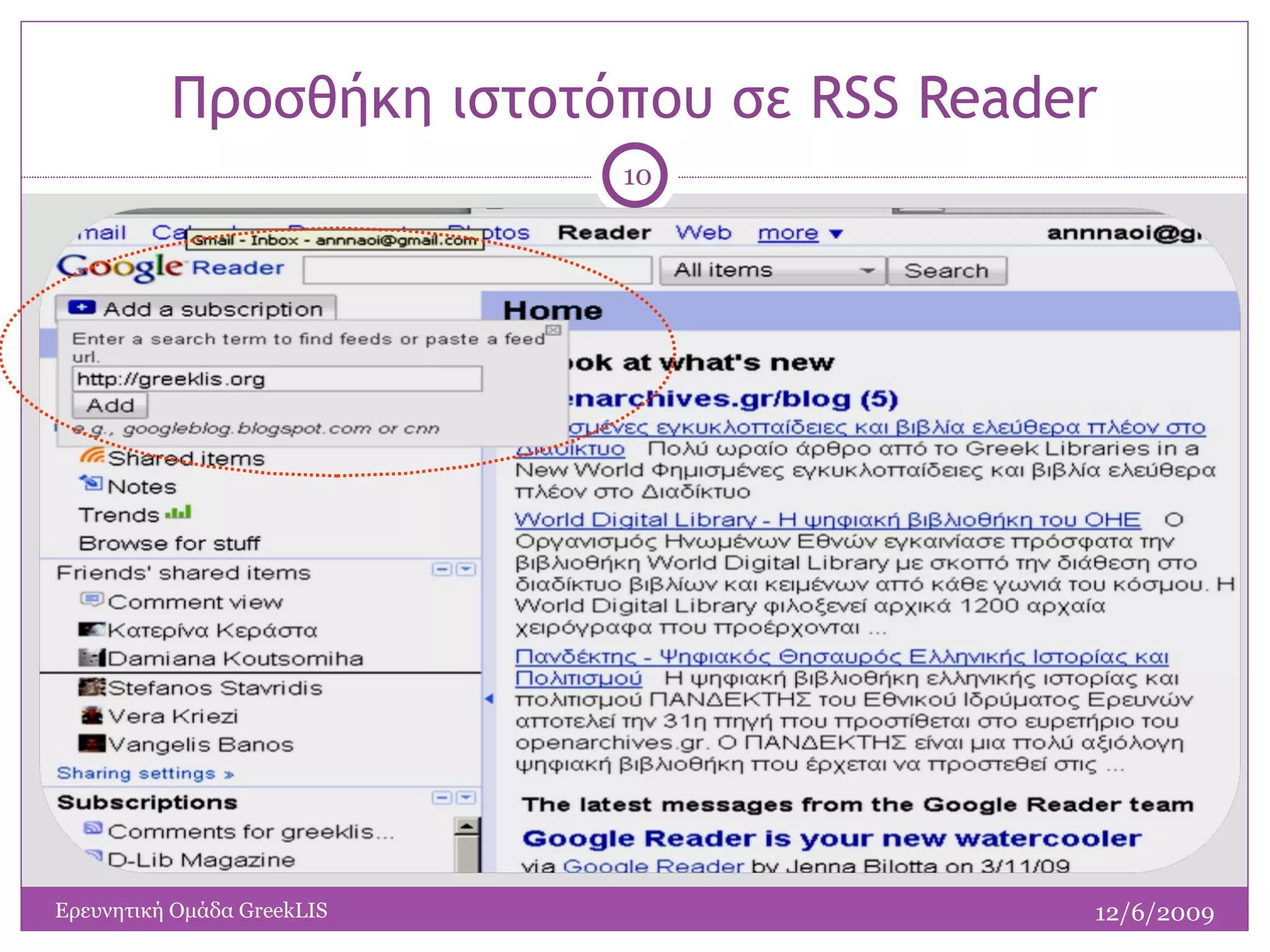Viewport: 1270px width, 952px height.
Task: Open the All items dropdown
Action: pyautogui.click(x=772, y=270)
